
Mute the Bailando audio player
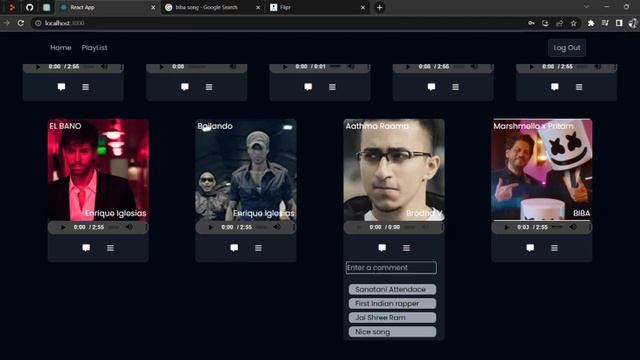click(277, 227)
